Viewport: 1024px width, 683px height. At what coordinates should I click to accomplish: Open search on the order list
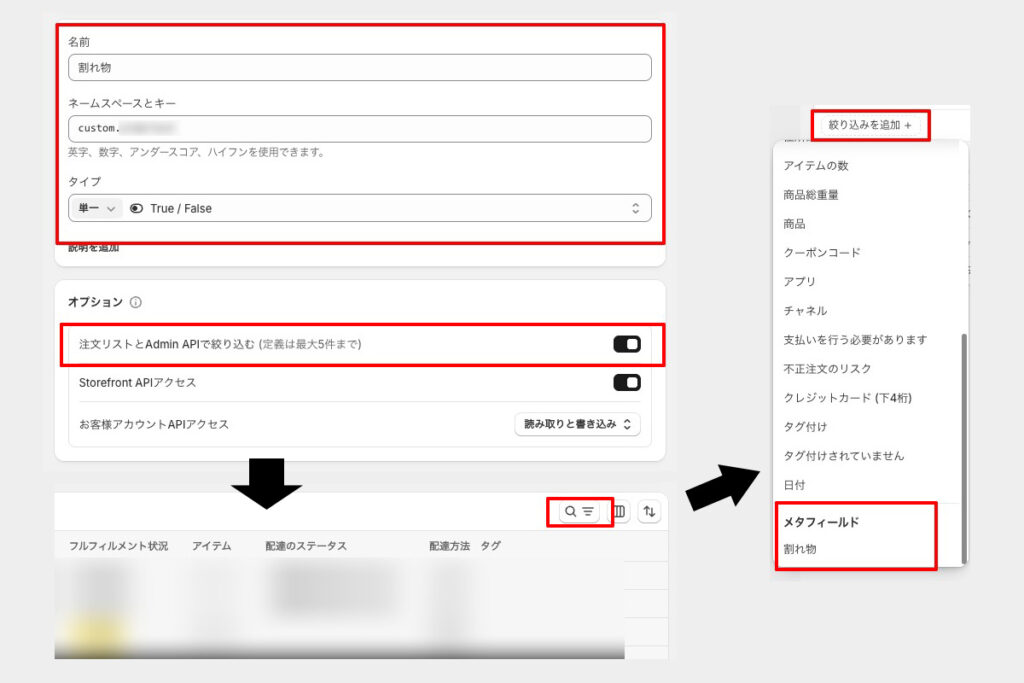pos(570,511)
